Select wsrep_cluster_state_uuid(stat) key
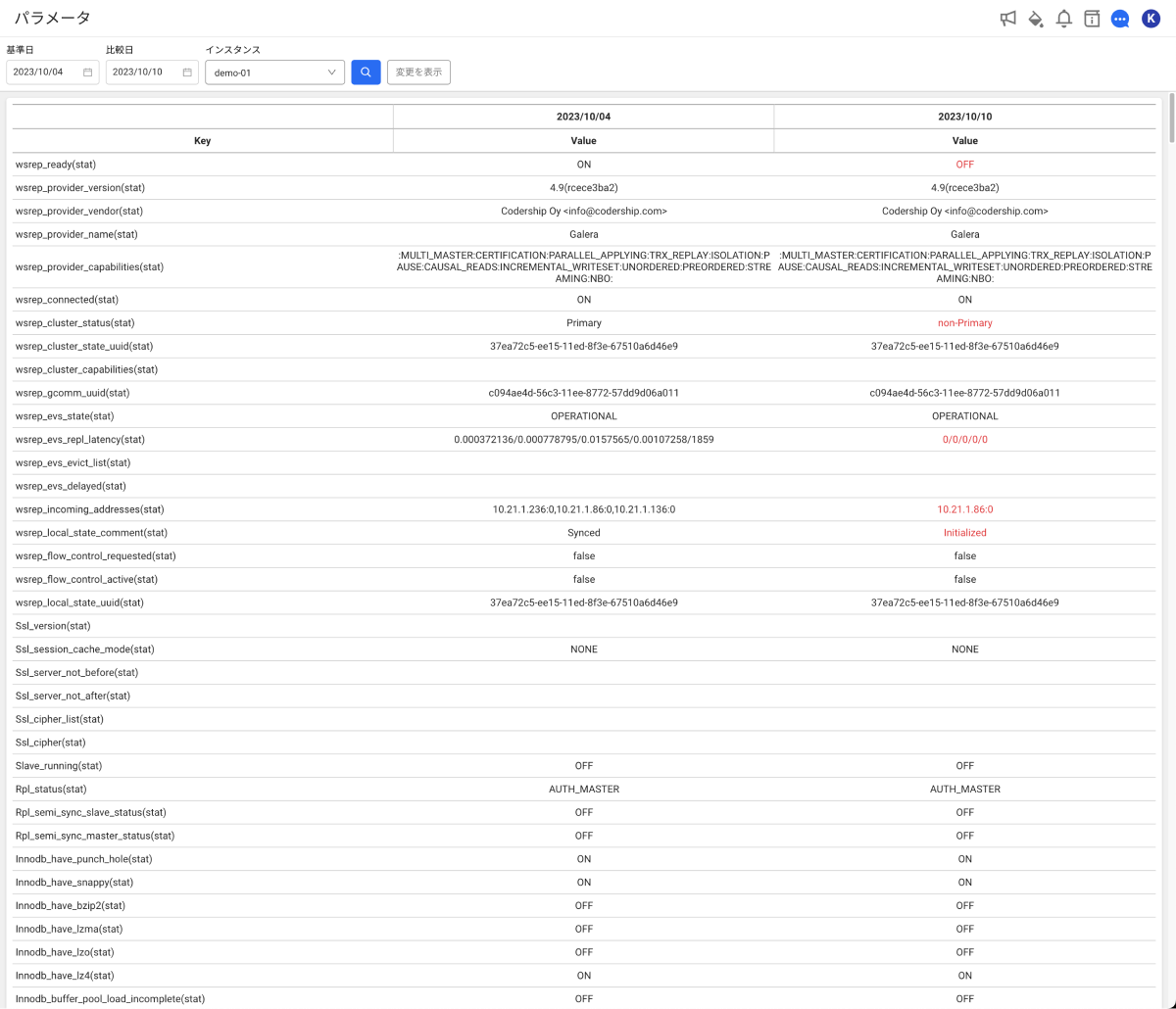This screenshot has height=1009, width=1176. pyautogui.click(x=84, y=347)
